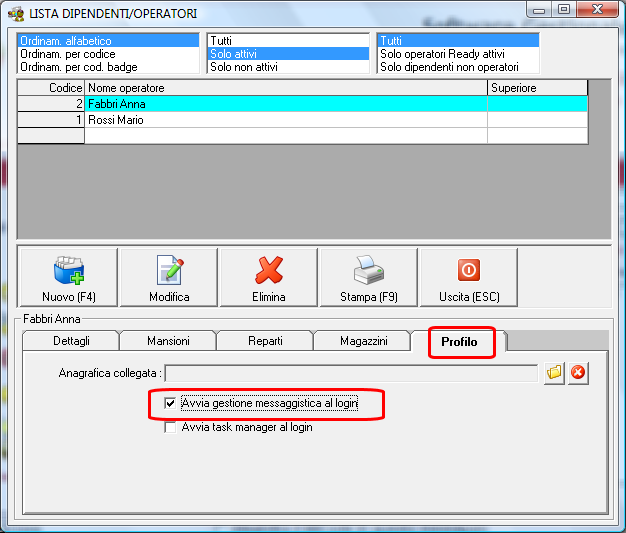Viewport: 626px width, 533px height.
Task: Clear linked anagrafica with red X icon
Action: click(578, 373)
